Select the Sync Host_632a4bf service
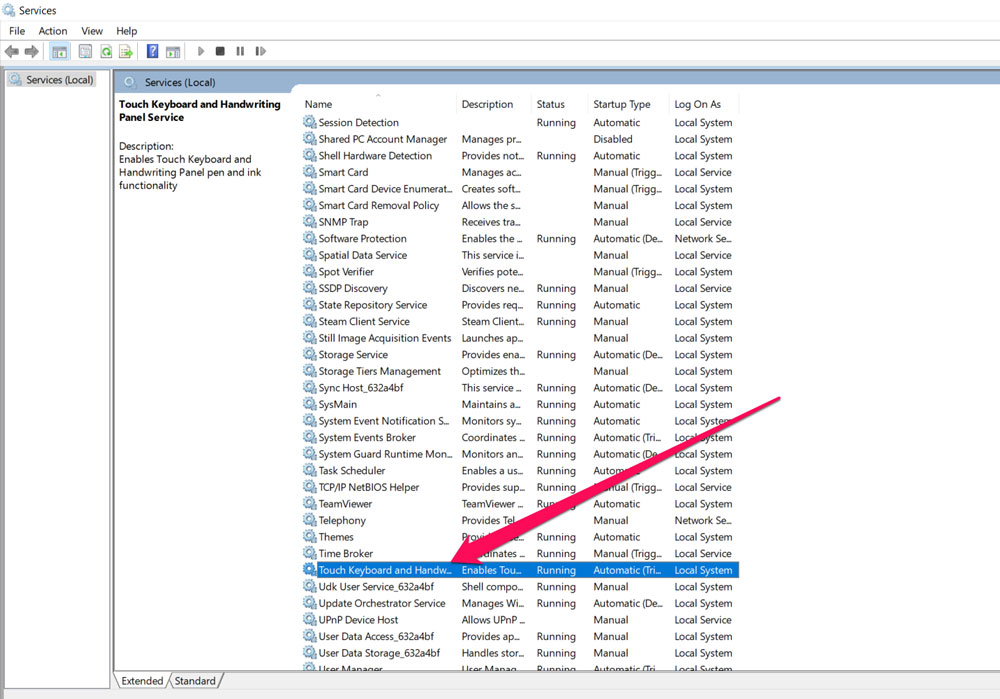1000x699 pixels. (520, 387)
